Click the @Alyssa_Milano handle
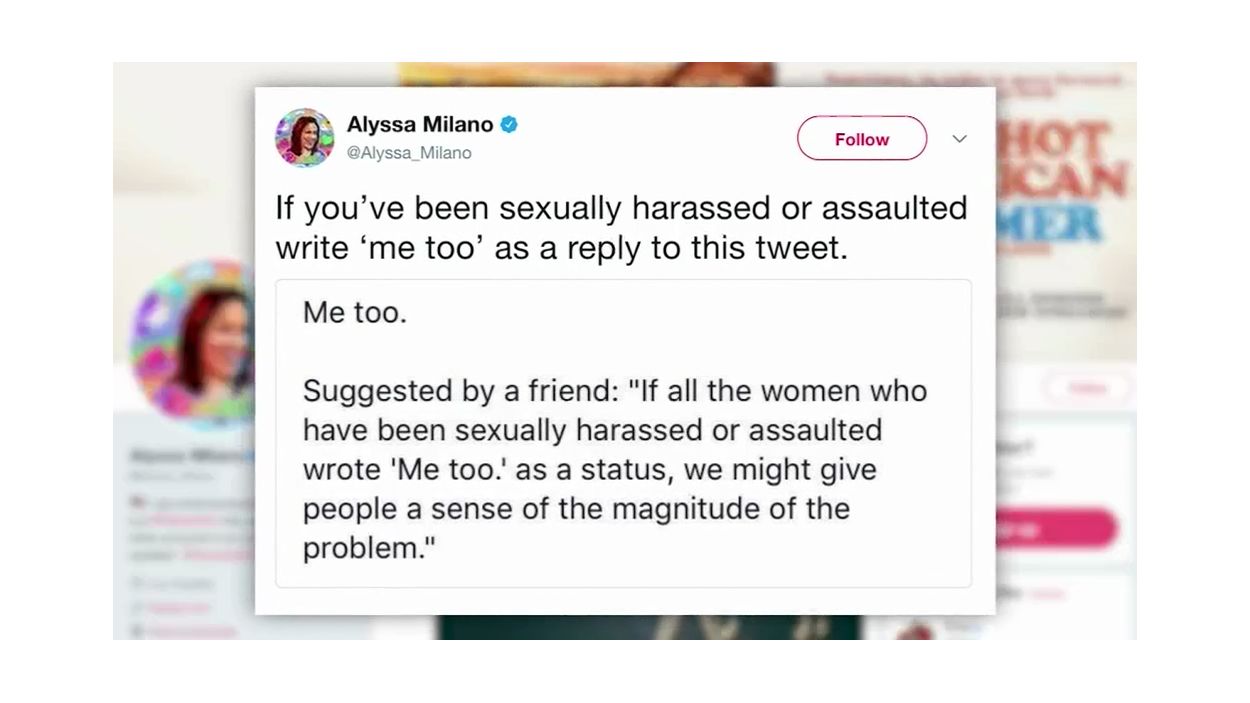The width and height of the screenshot is (1250, 703). (409, 153)
